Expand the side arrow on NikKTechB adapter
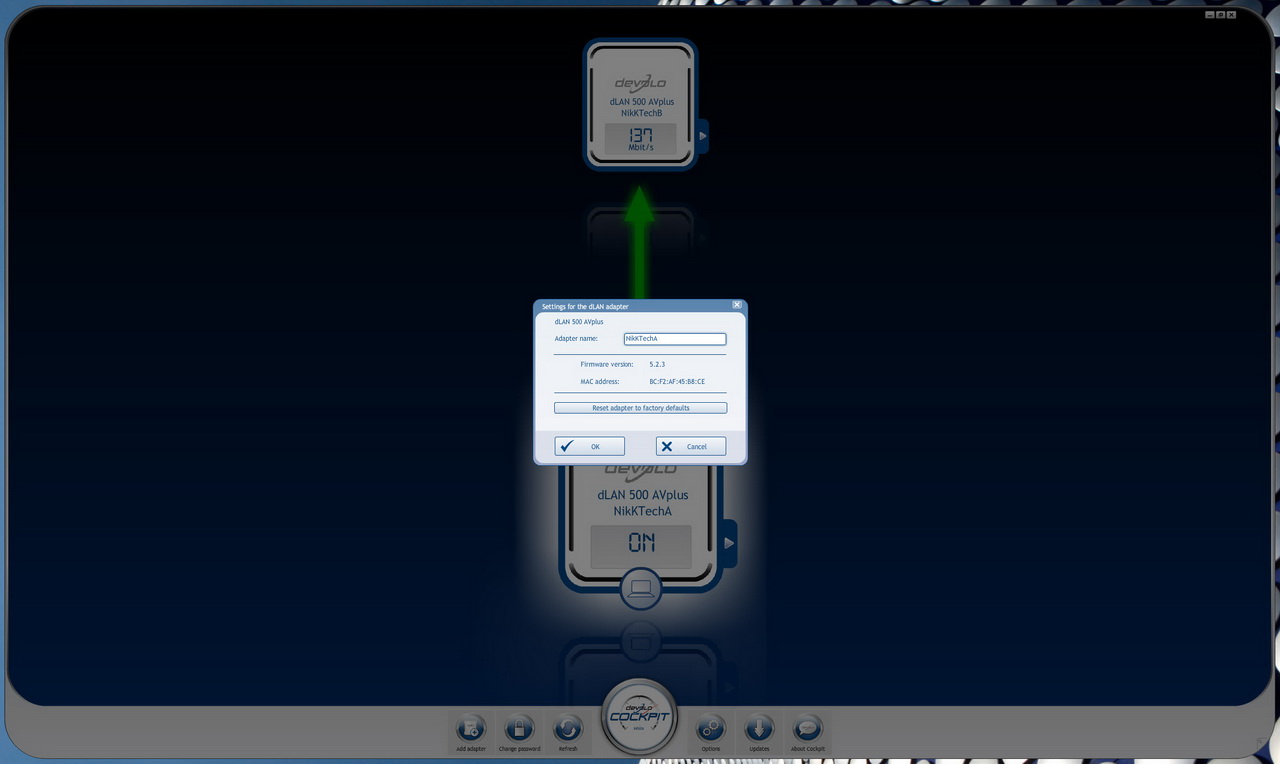Viewport: 1280px width, 764px height. pyautogui.click(x=702, y=136)
